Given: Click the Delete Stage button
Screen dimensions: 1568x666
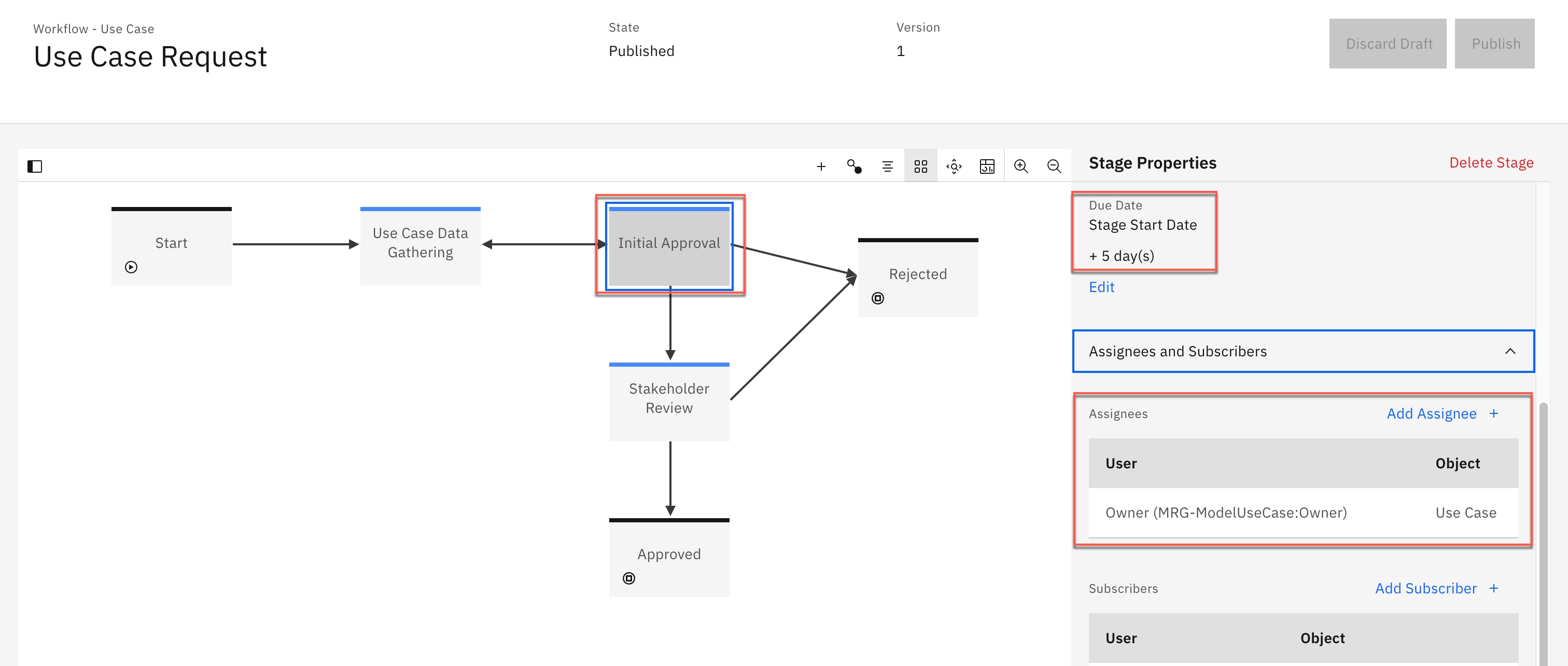Looking at the screenshot, I should [1491, 162].
